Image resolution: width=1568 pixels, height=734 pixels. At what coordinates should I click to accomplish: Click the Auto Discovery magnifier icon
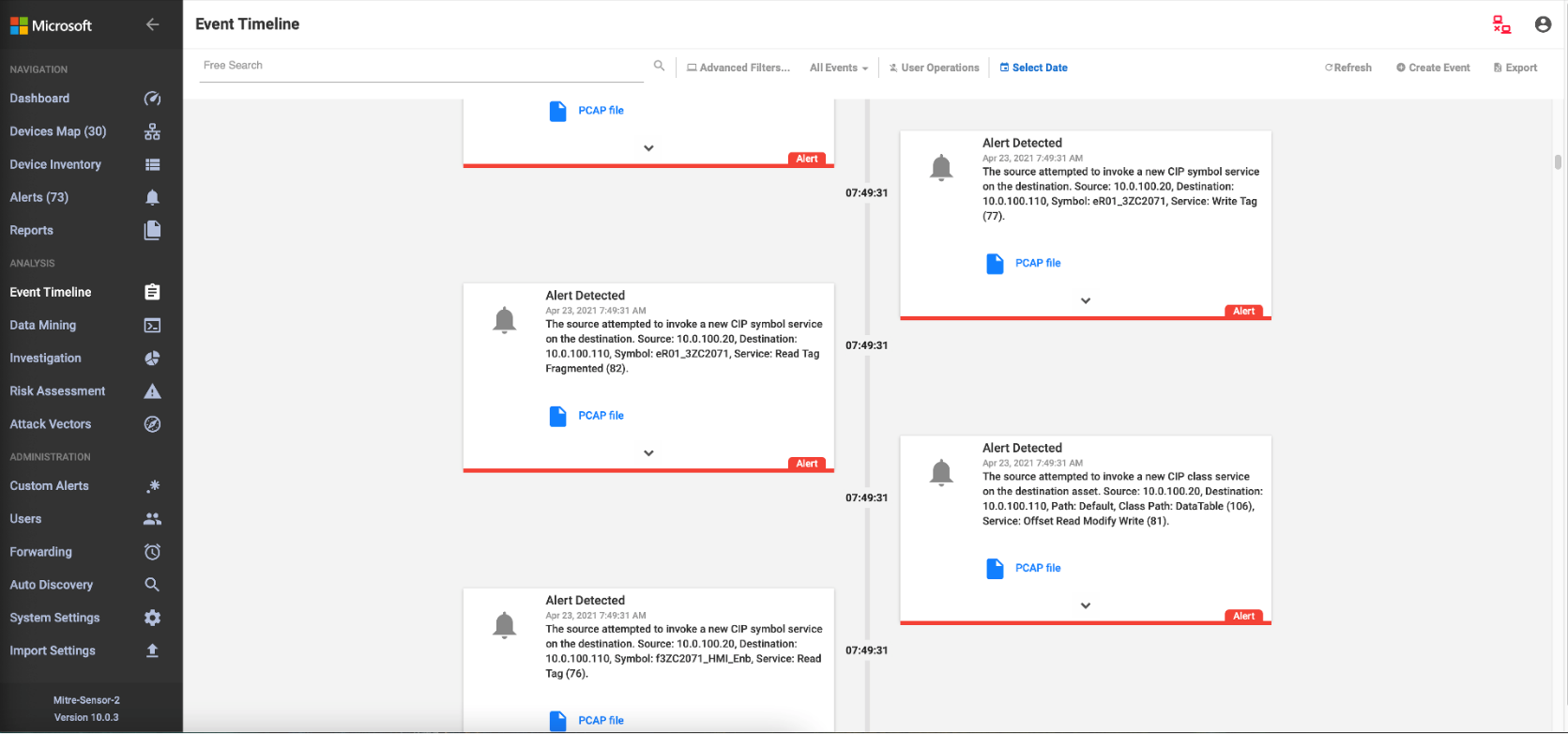click(x=152, y=585)
